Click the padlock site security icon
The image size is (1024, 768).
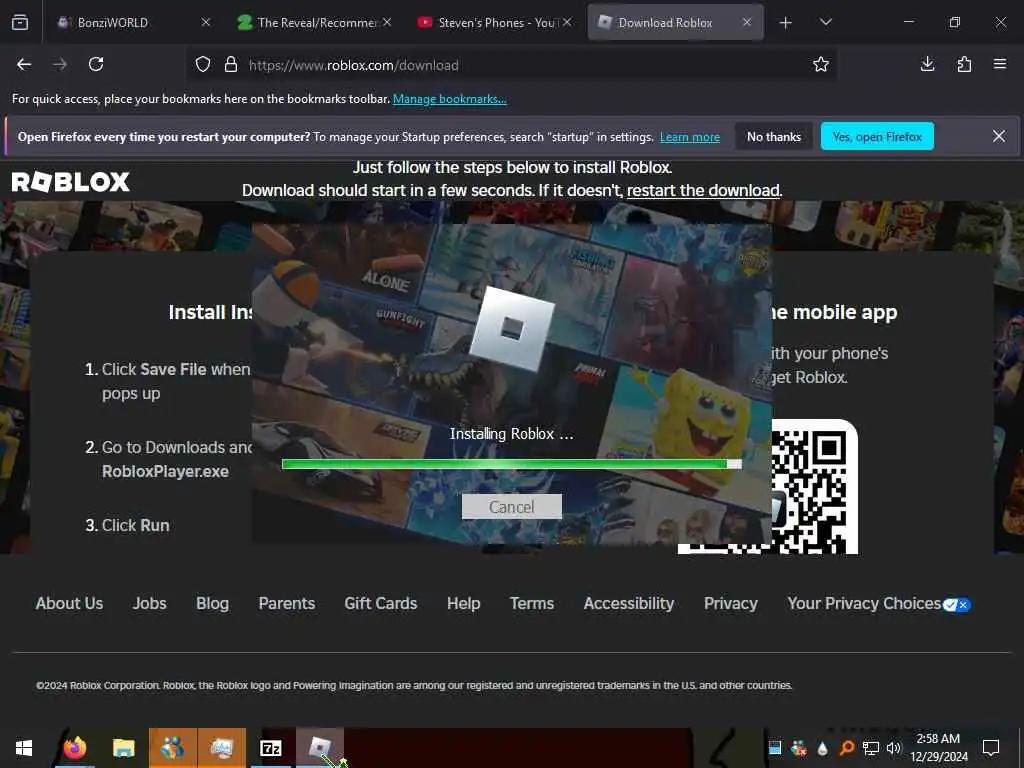(x=231, y=65)
